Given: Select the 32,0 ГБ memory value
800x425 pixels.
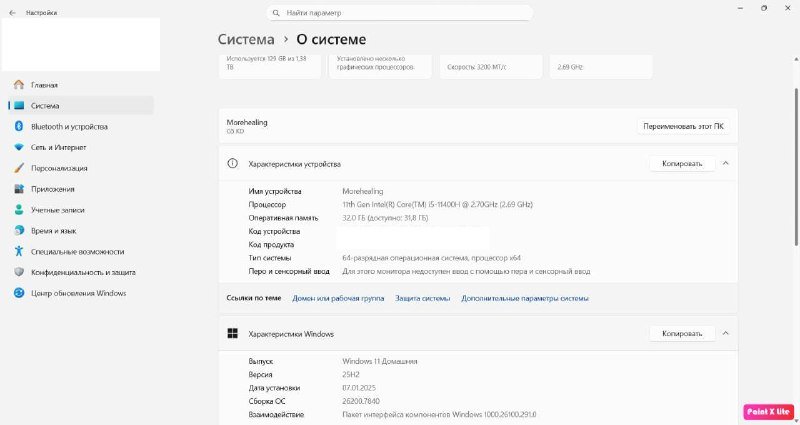Looking at the screenshot, I should [385, 218].
